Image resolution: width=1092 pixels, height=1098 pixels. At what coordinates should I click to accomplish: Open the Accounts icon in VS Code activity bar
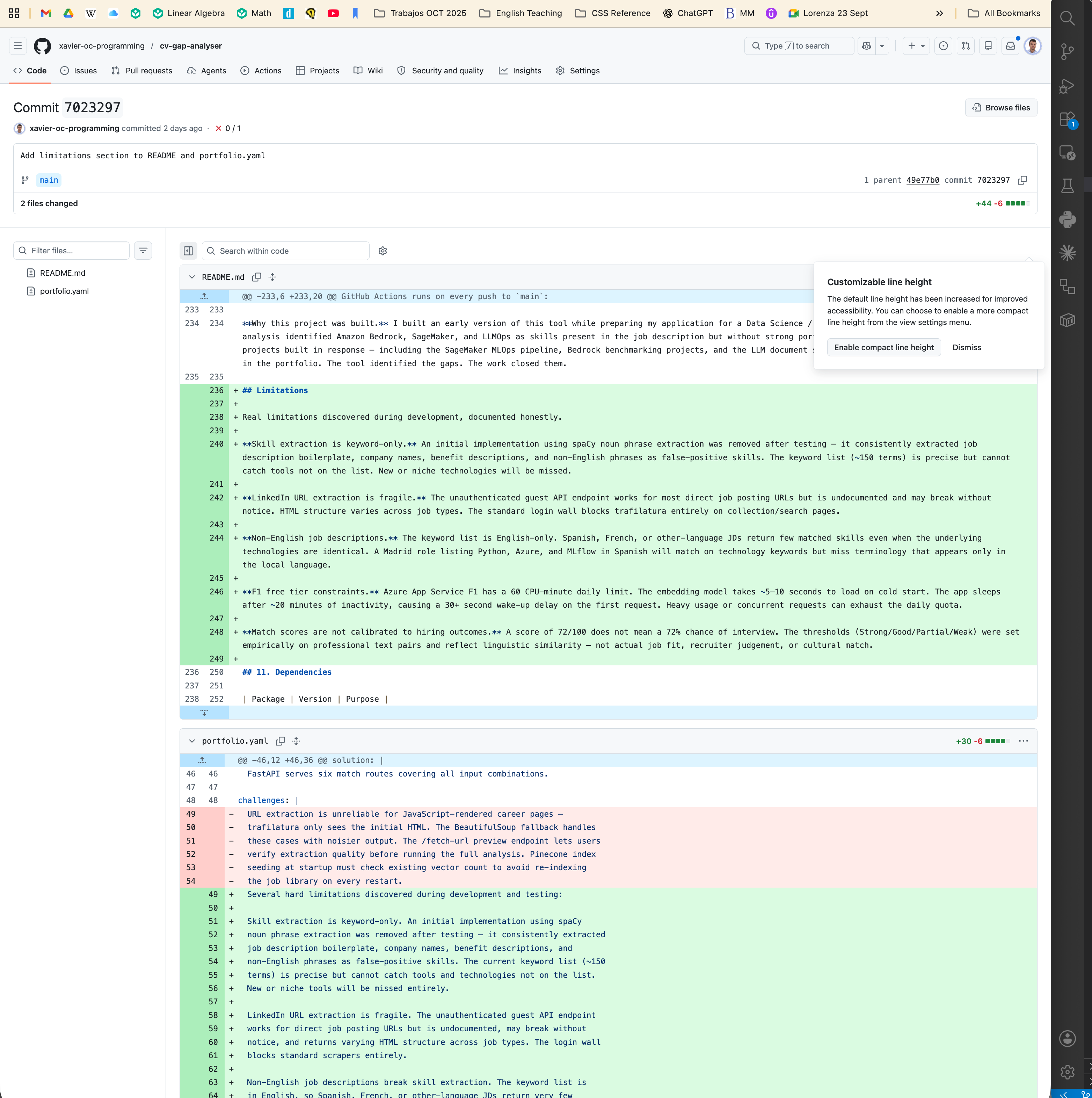coord(1068,1038)
